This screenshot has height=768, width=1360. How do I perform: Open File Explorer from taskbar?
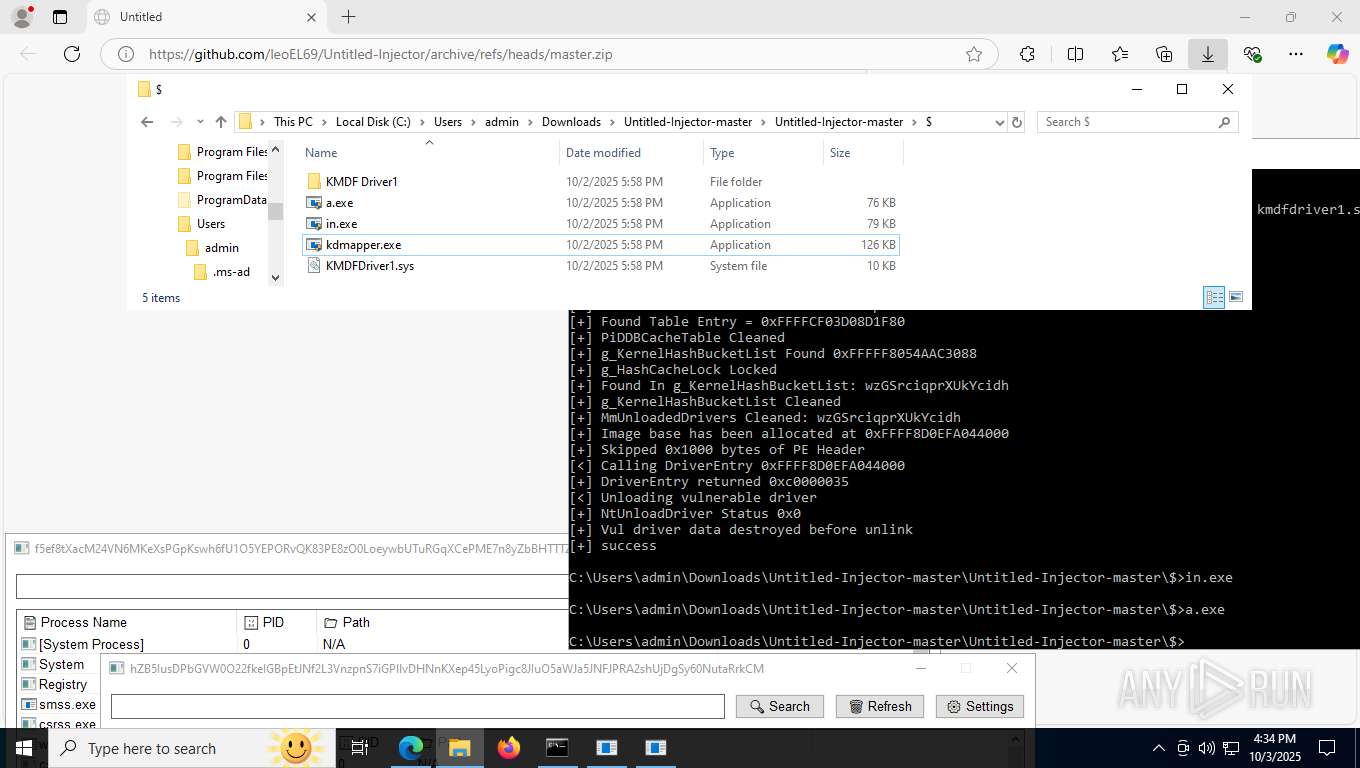click(459, 748)
